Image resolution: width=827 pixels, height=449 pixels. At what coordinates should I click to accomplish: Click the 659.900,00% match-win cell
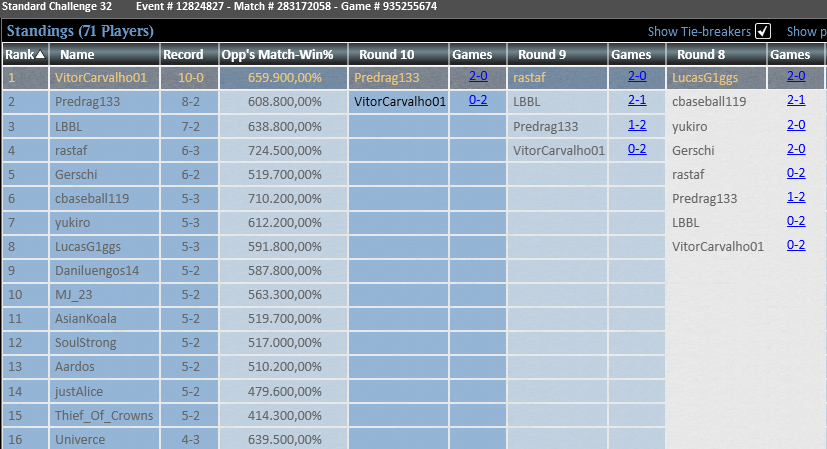tap(284, 78)
